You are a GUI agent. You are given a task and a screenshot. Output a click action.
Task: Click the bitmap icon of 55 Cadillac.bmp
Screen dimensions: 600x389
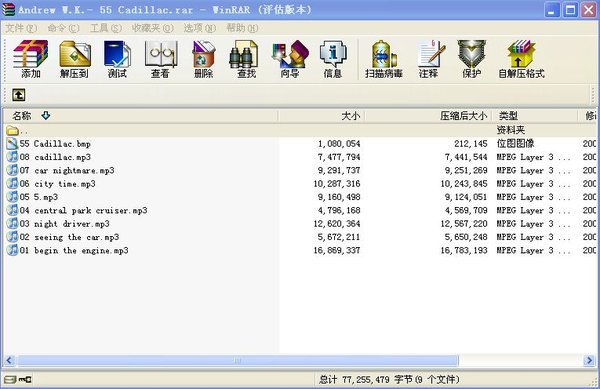[12, 144]
